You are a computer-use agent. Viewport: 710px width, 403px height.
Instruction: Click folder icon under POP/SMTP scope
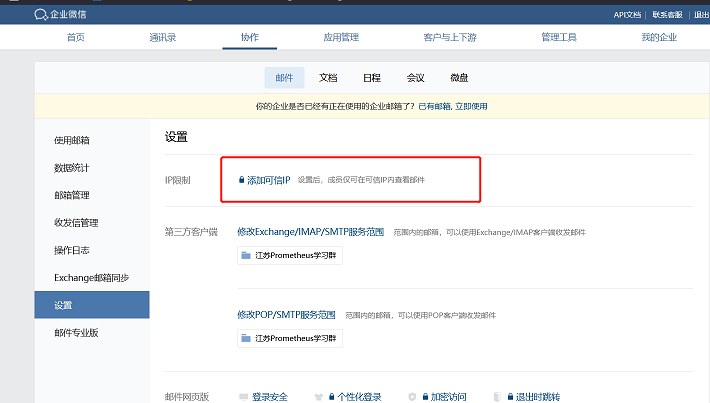(x=246, y=338)
